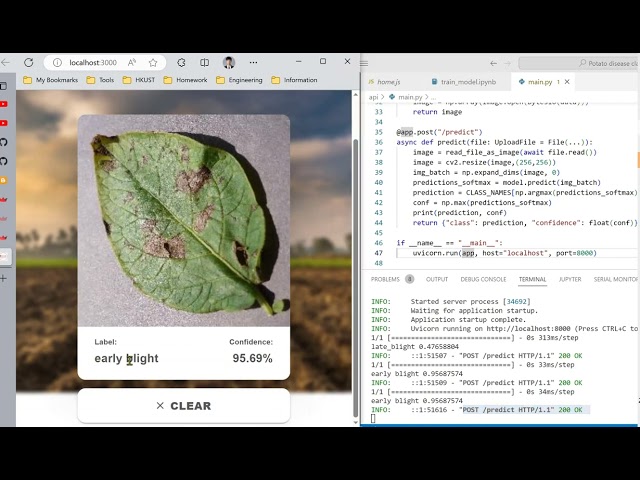Click the Potato disease search box
The image size is (640, 480).
pyautogui.click(x=579, y=63)
